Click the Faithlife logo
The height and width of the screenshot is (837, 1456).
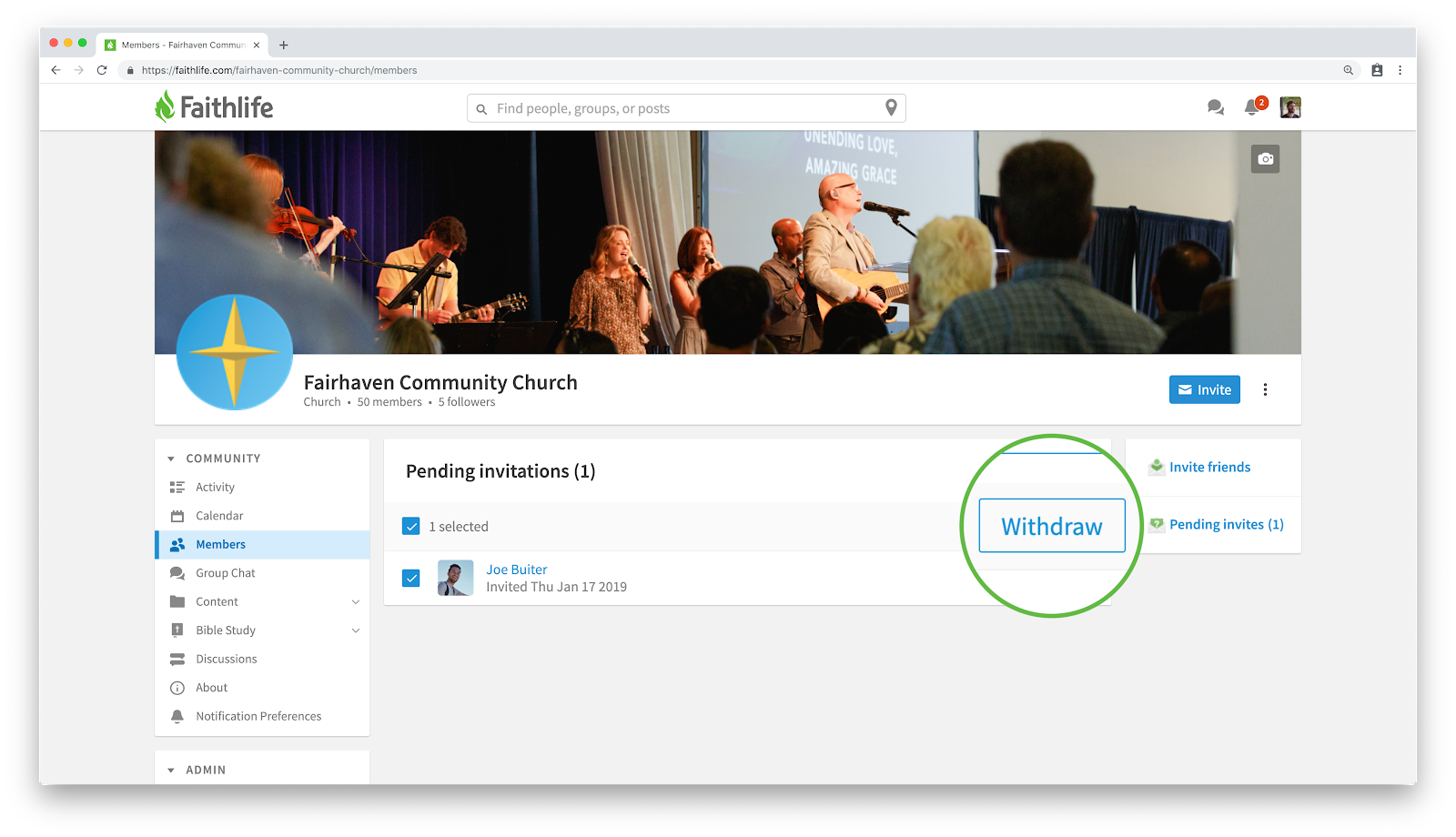[214, 107]
